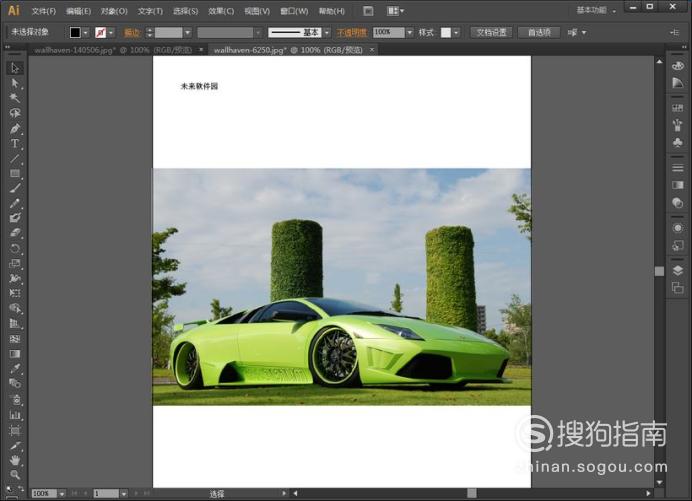692x501 pixels.
Task: Pick the Lasso tool
Action: point(15,113)
